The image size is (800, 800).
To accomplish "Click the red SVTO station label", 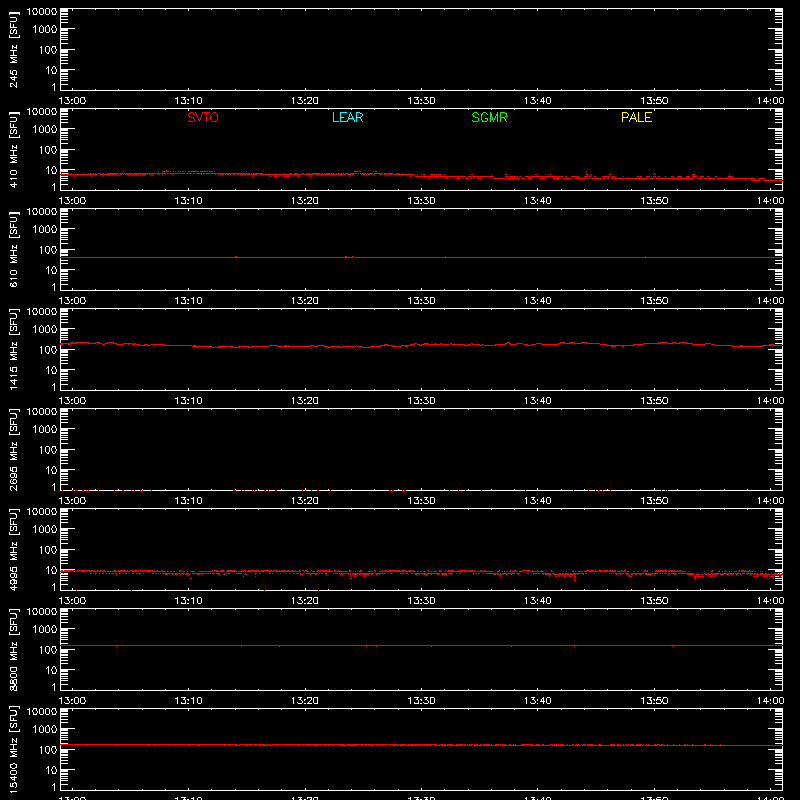I will tap(203, 117).
